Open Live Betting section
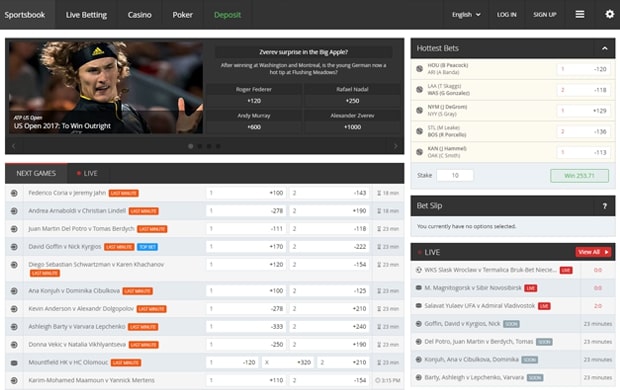Viewport: 620px width, 390px height. [x=86, y=15]
